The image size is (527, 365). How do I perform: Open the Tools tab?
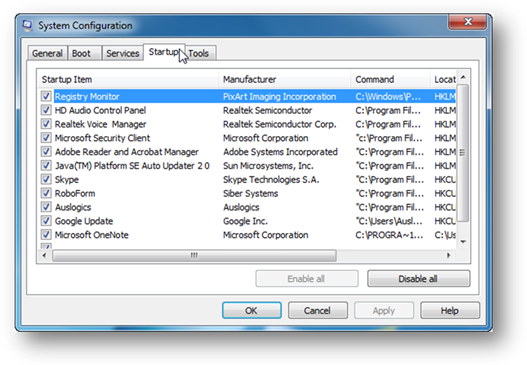coord(200,53)
